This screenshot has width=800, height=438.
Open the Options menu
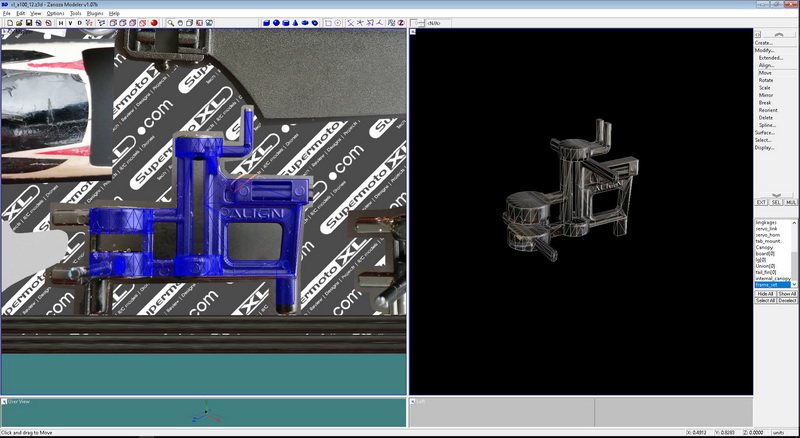click(x=56, y=13)
